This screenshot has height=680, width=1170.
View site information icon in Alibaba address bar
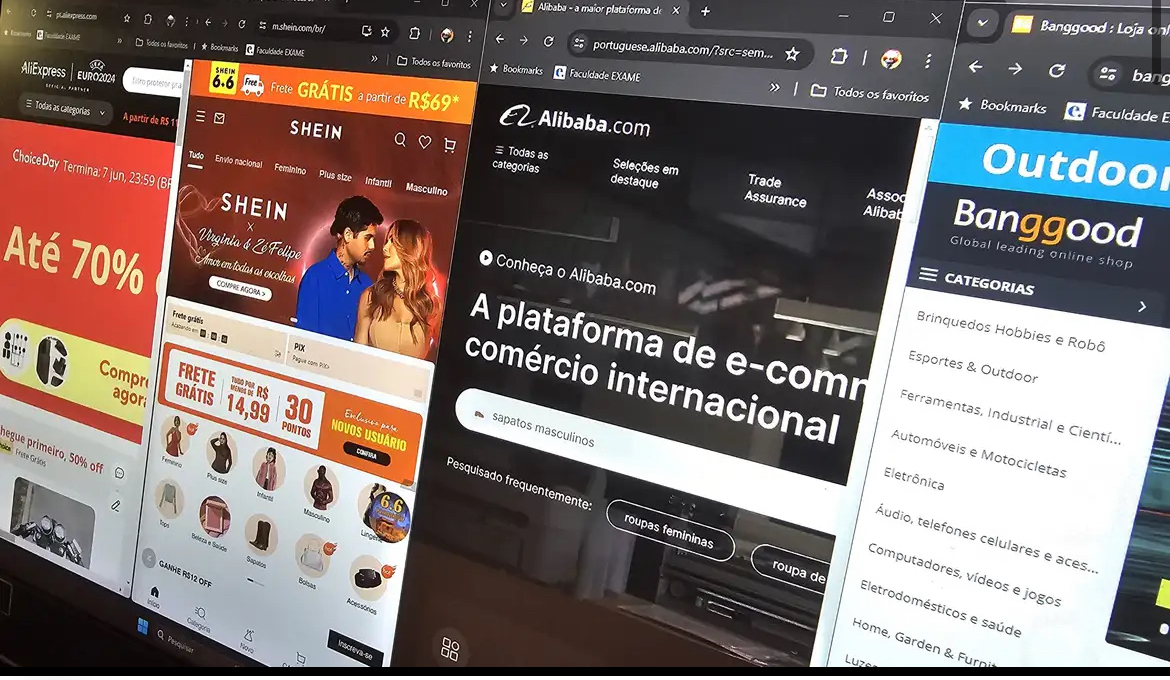[579, 44]
